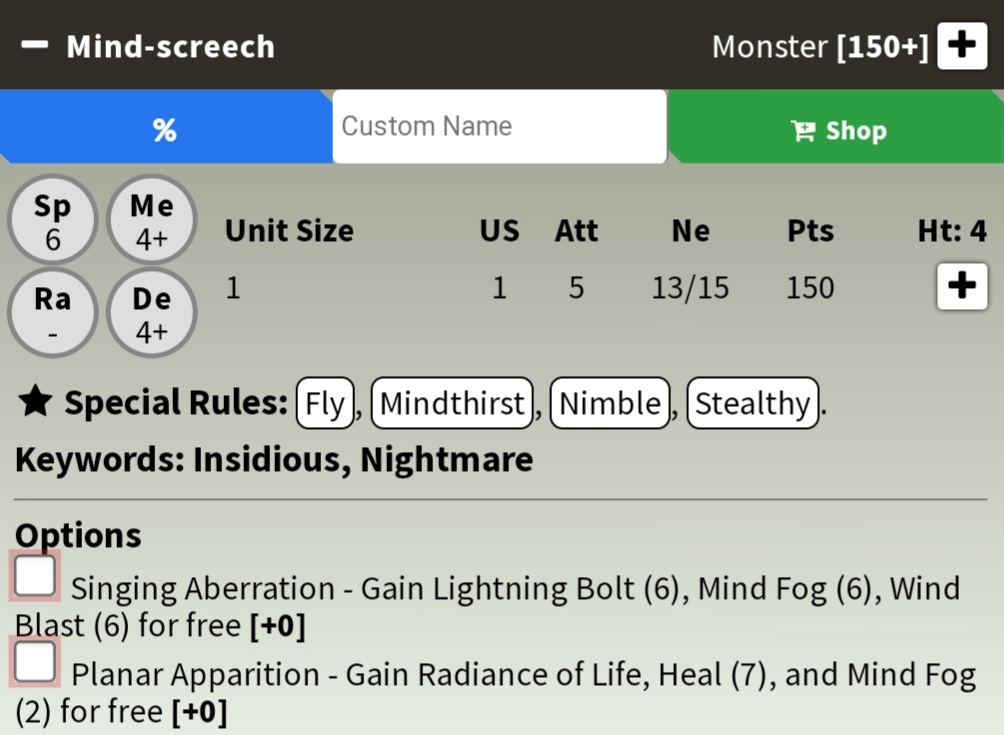Enable the Singing Aberration option

[35, 576]
